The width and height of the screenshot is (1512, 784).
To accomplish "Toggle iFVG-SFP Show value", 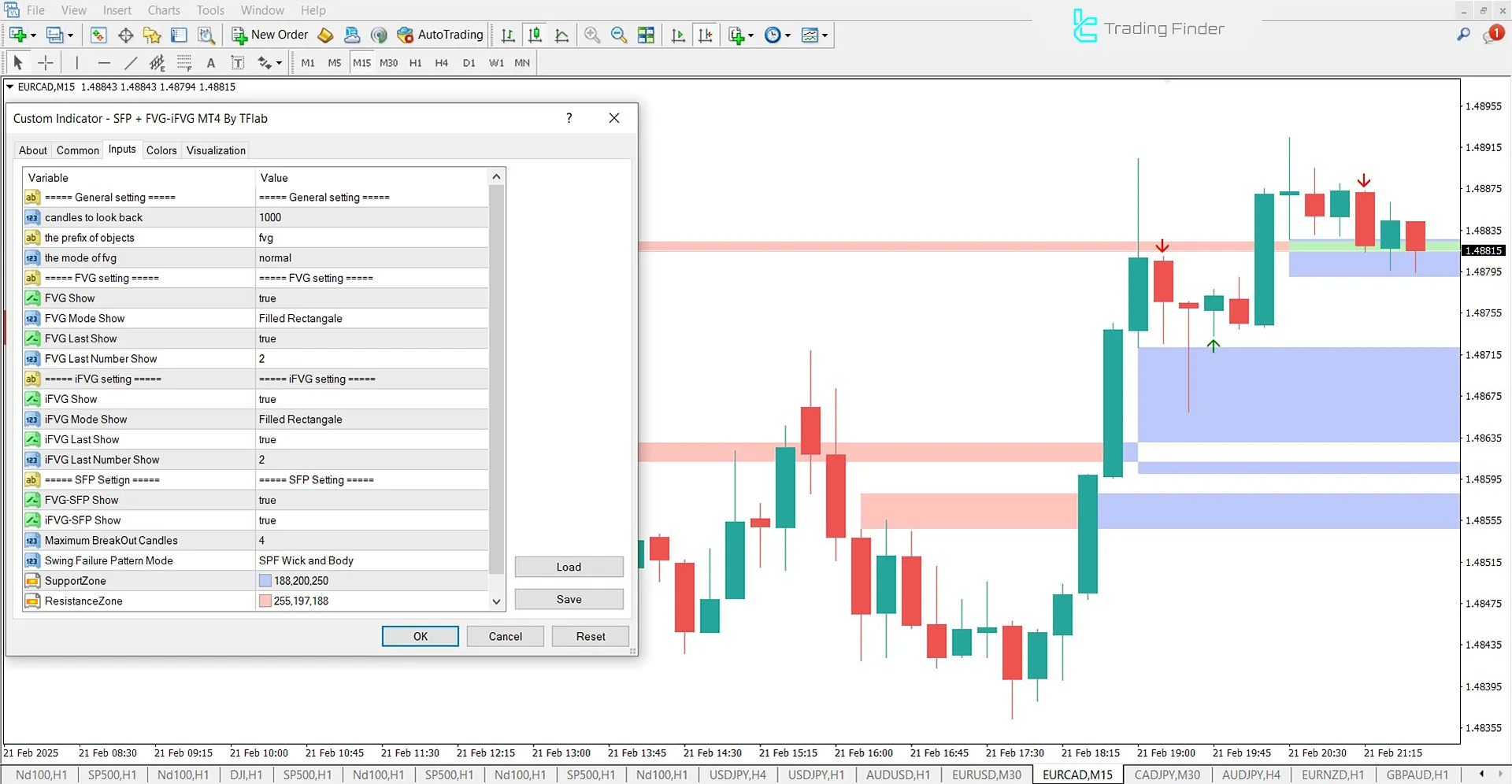I will point(371,520).
